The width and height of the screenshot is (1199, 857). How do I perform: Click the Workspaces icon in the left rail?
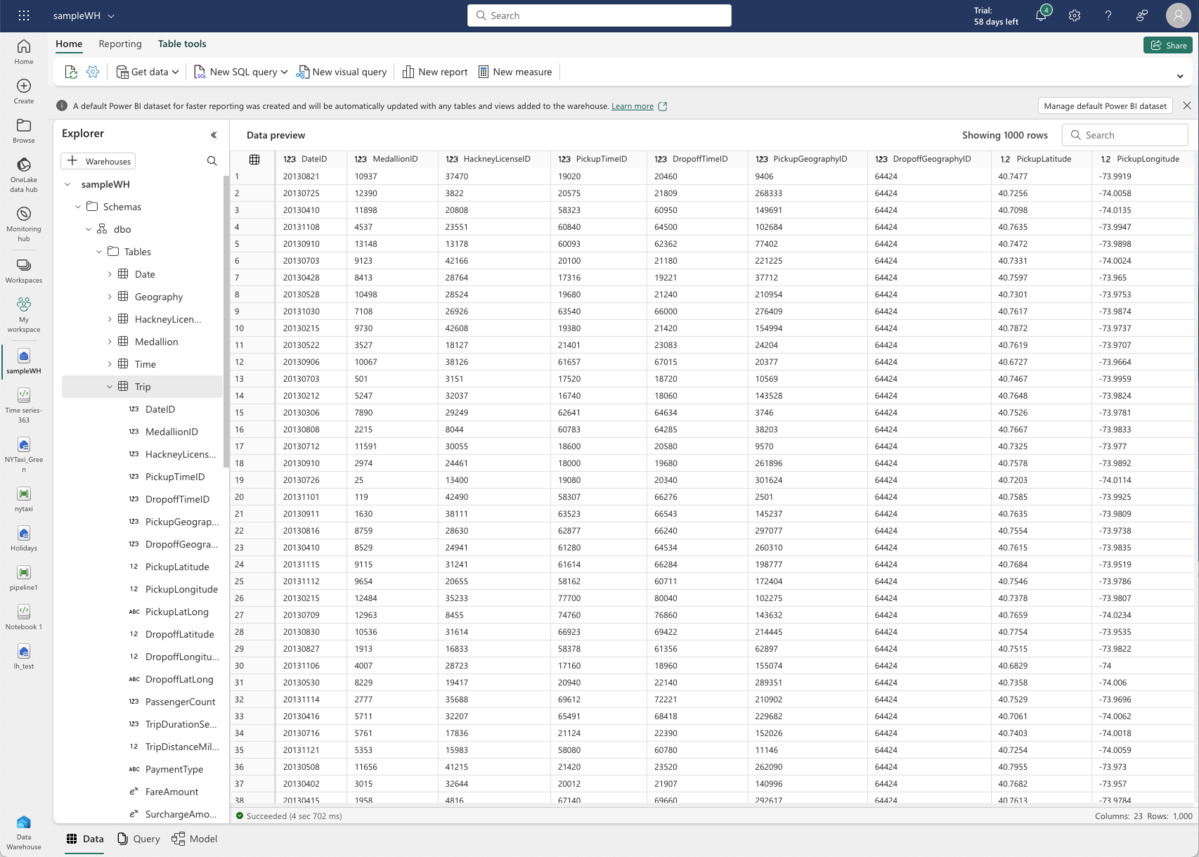click(23, 266)
